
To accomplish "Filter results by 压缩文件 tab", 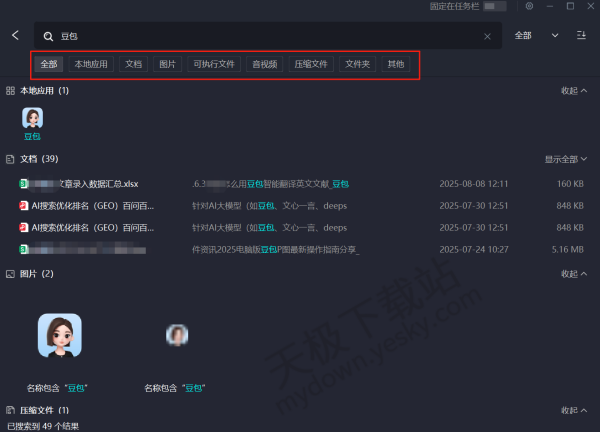I will [x=311, y=64].
